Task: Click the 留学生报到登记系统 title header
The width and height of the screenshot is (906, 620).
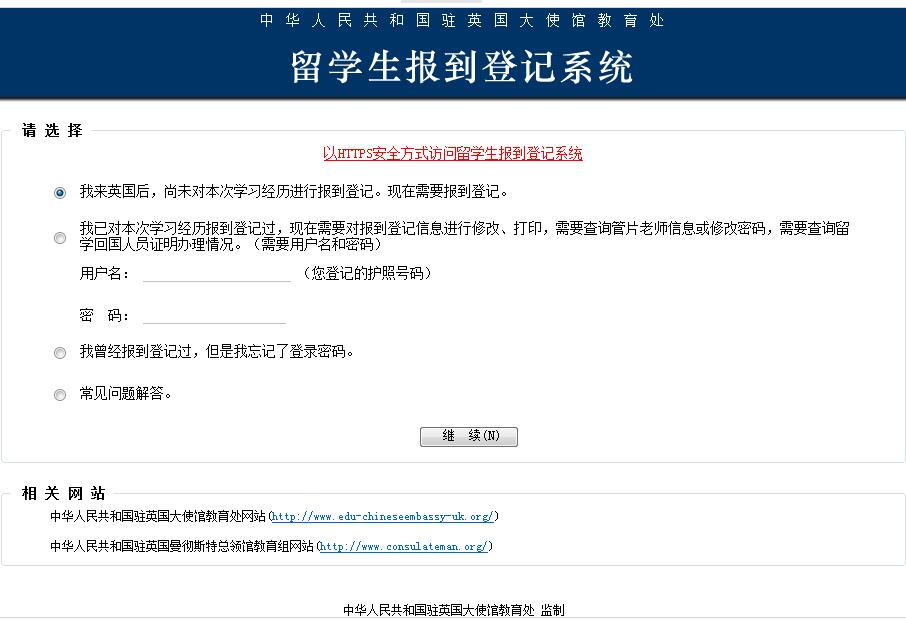Action: click(462, 67)
